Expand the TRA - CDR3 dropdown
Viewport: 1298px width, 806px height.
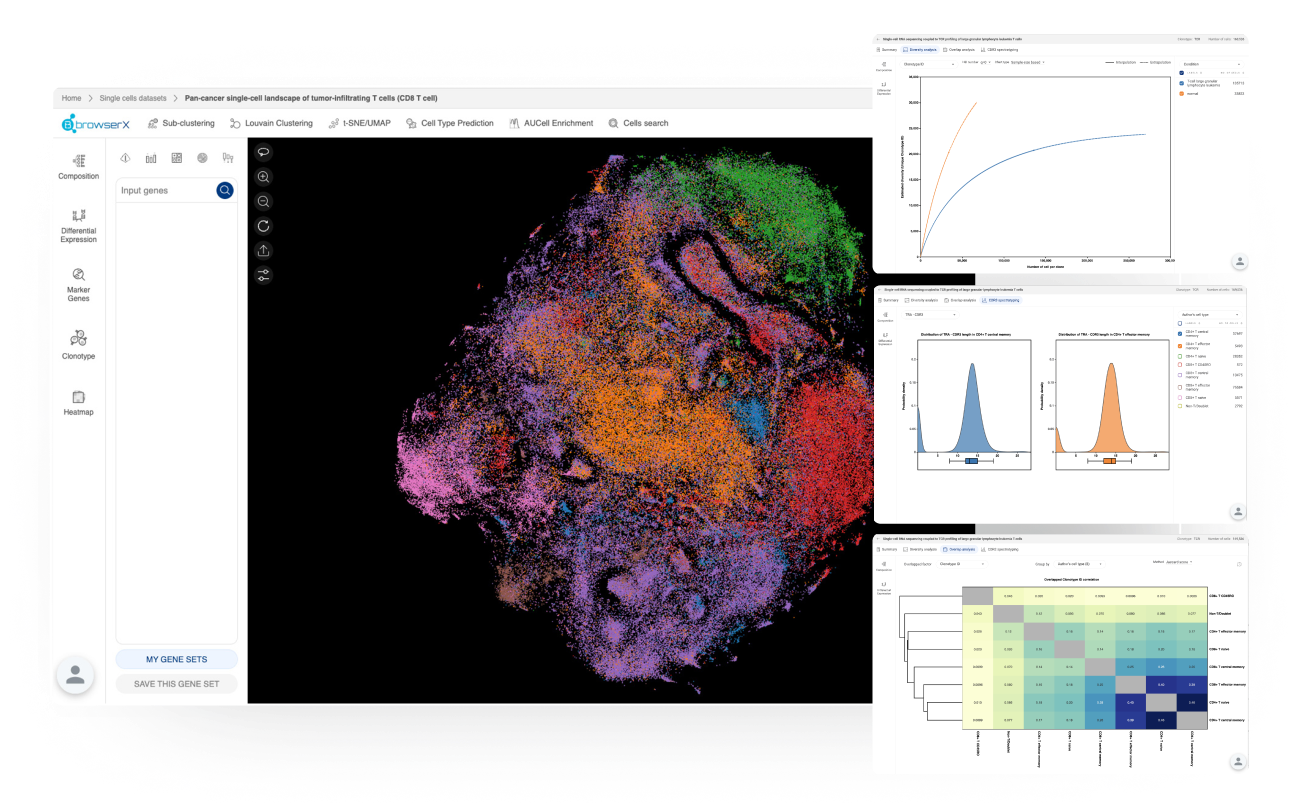tap(930, 314)
